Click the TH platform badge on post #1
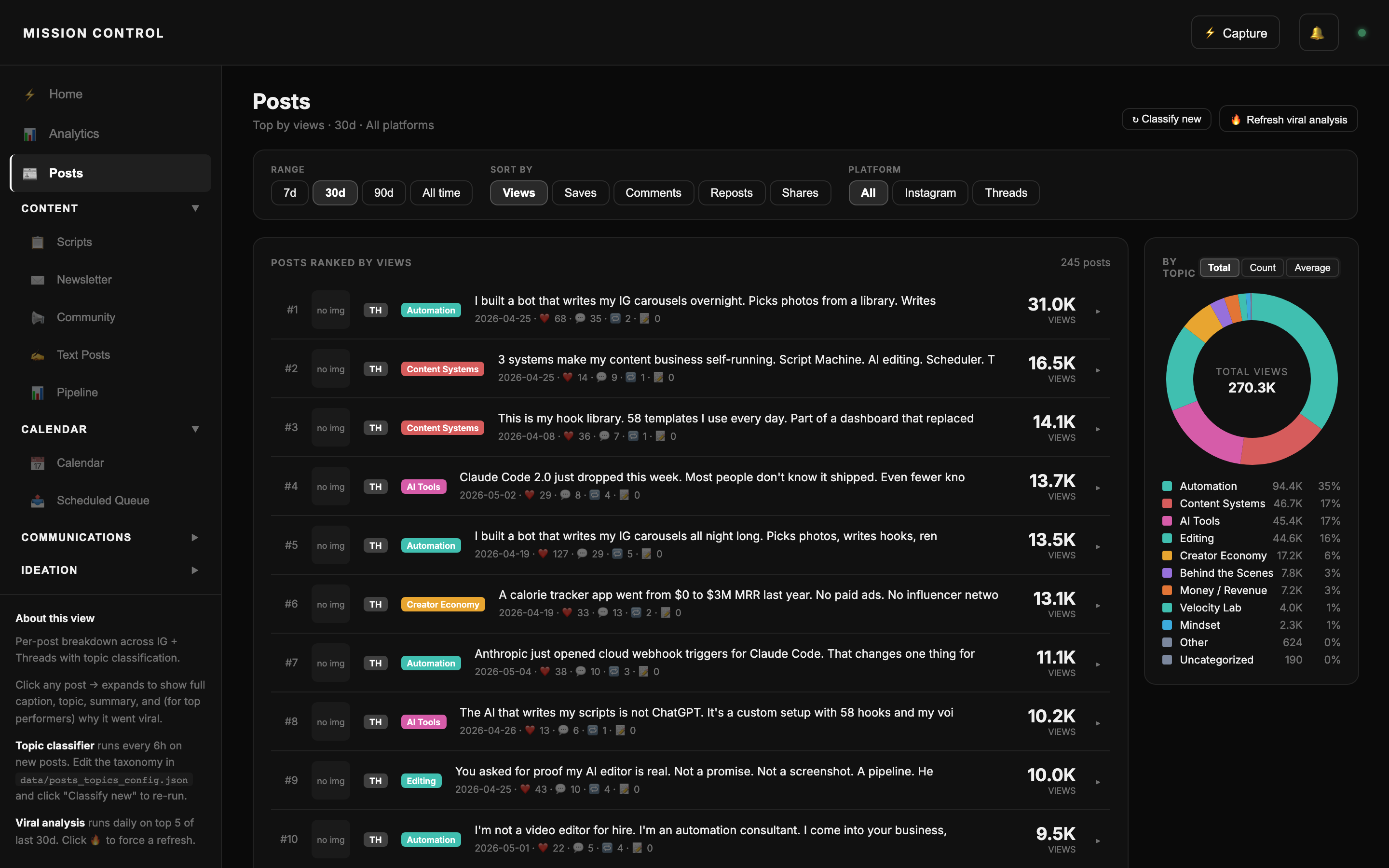This screenshot has width=1389, height=868. 375,310
